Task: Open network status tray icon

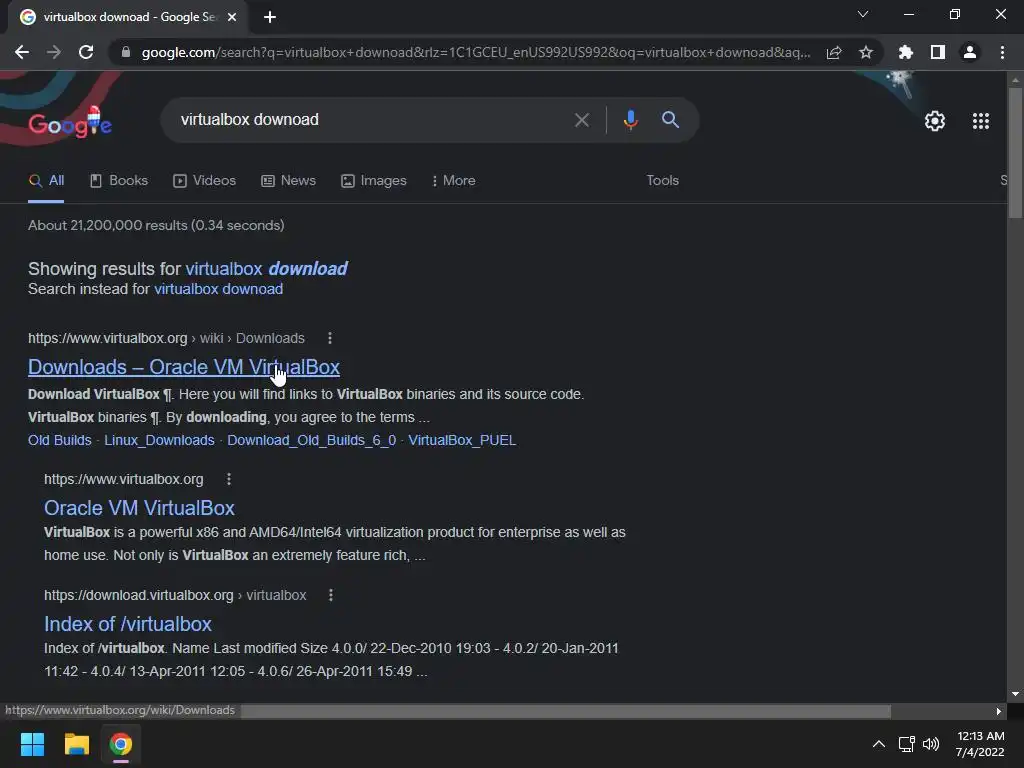Action: coord(906,744)
